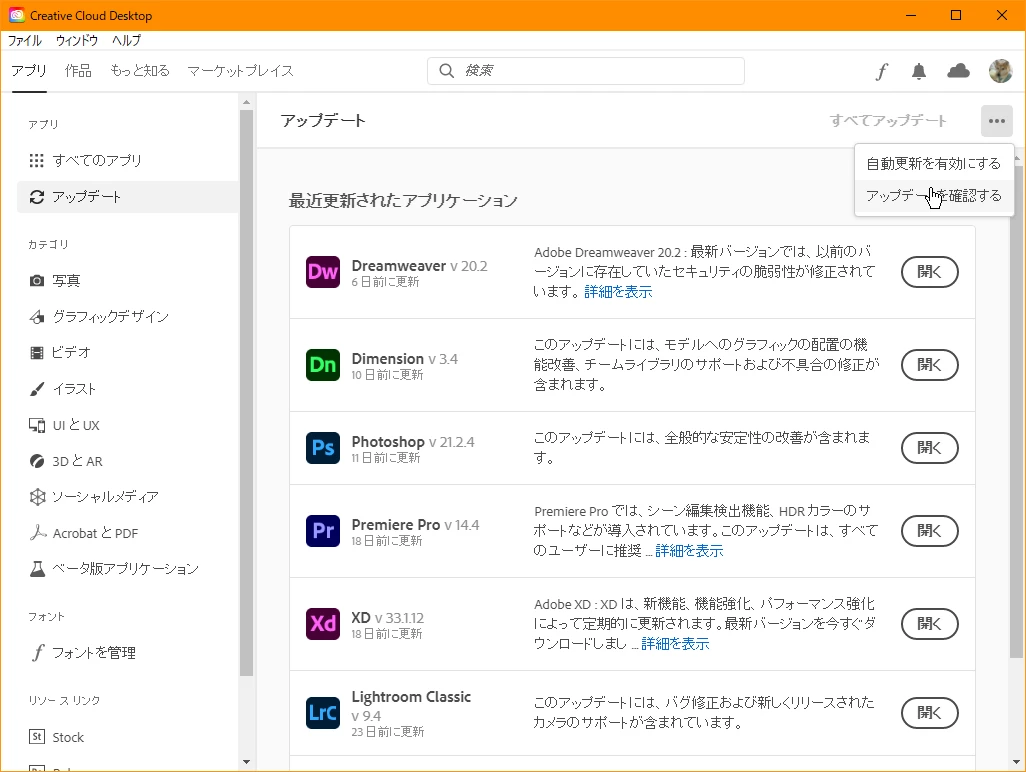Click すべてアップデート button
1026x772 pixels.
[x=888, y=121]
